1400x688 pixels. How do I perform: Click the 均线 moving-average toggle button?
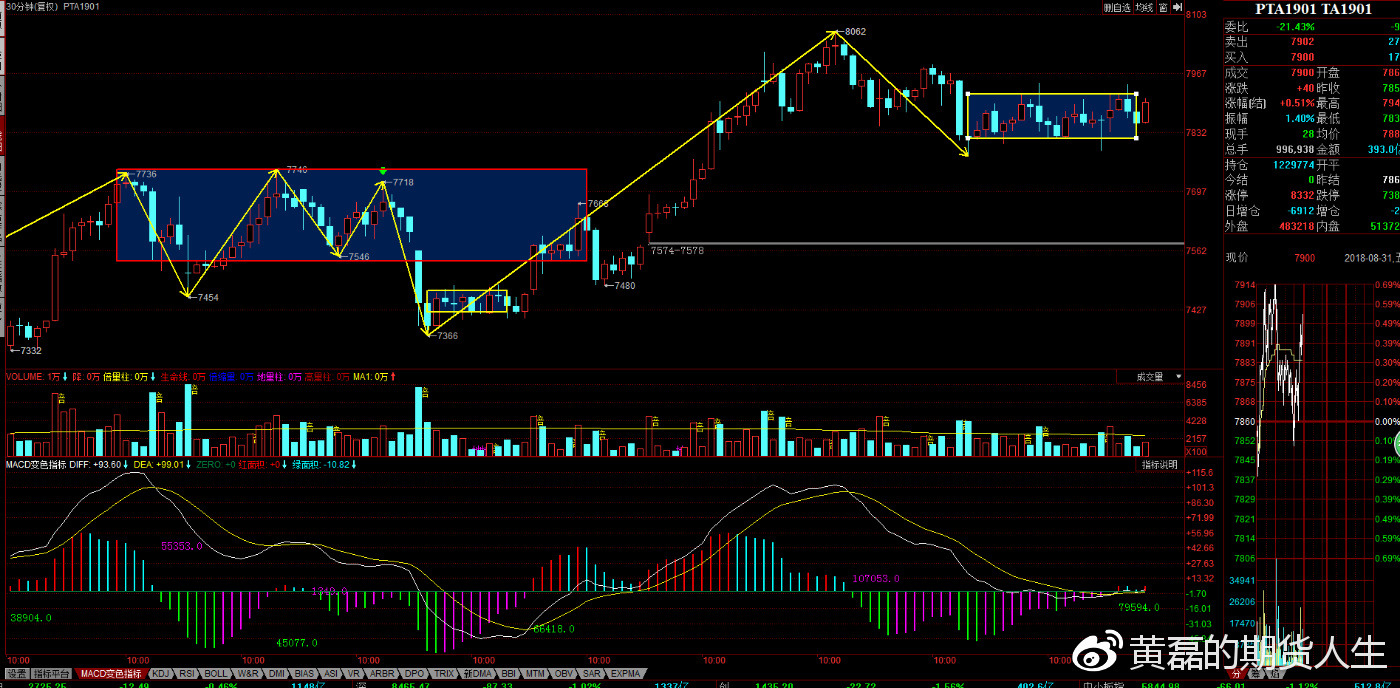pyautogui.click(x=1145, y=7)
